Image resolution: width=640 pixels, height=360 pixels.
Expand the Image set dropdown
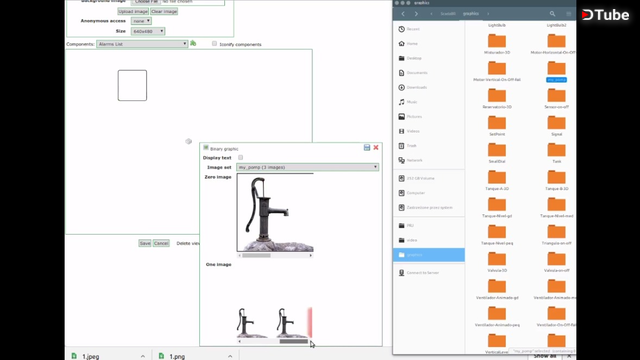pos(307,167)
